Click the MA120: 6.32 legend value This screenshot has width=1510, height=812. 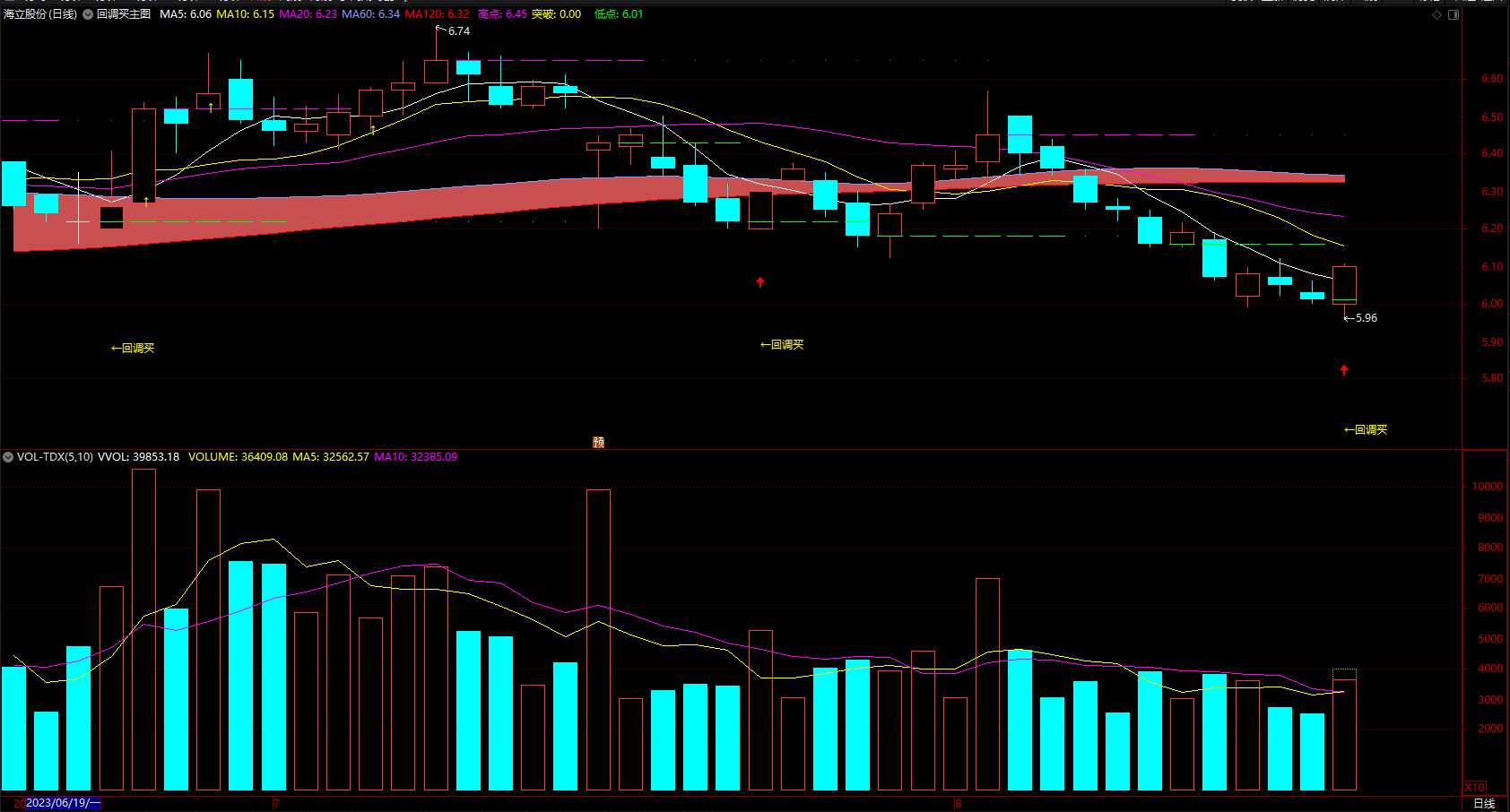pos(437,14)
